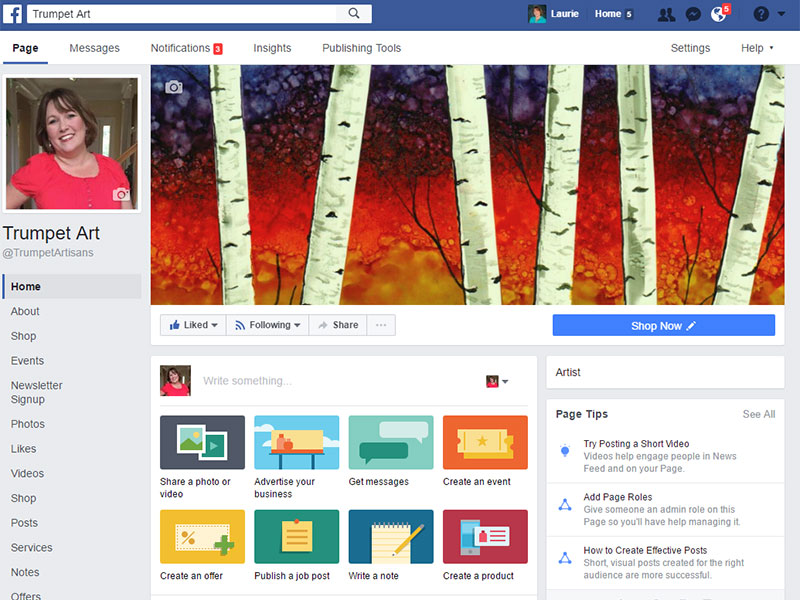Click the search magnifier icon
This screenshot has height=600, width=800.
pos(354,14)
